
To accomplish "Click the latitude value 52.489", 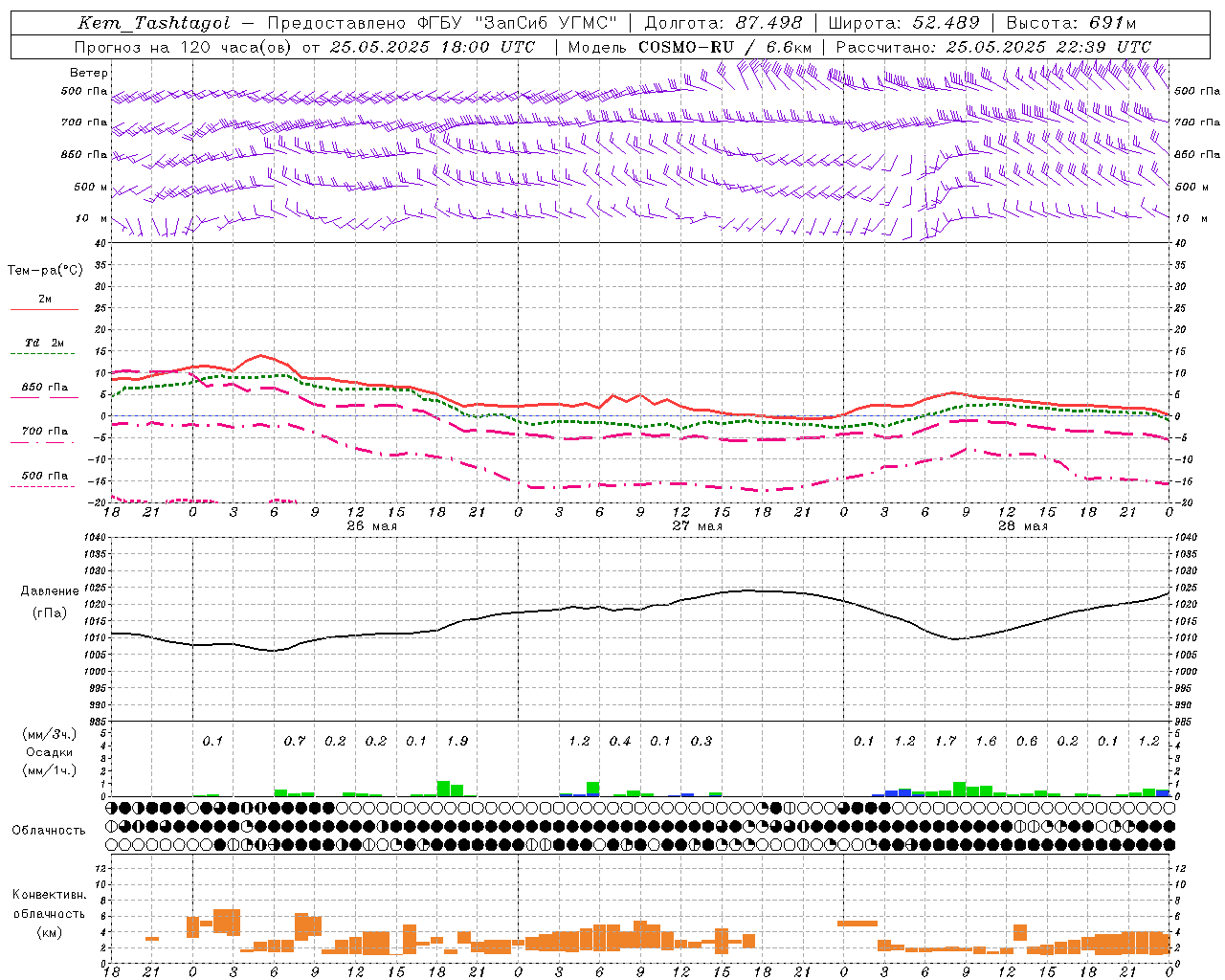I will coord(946,23).
